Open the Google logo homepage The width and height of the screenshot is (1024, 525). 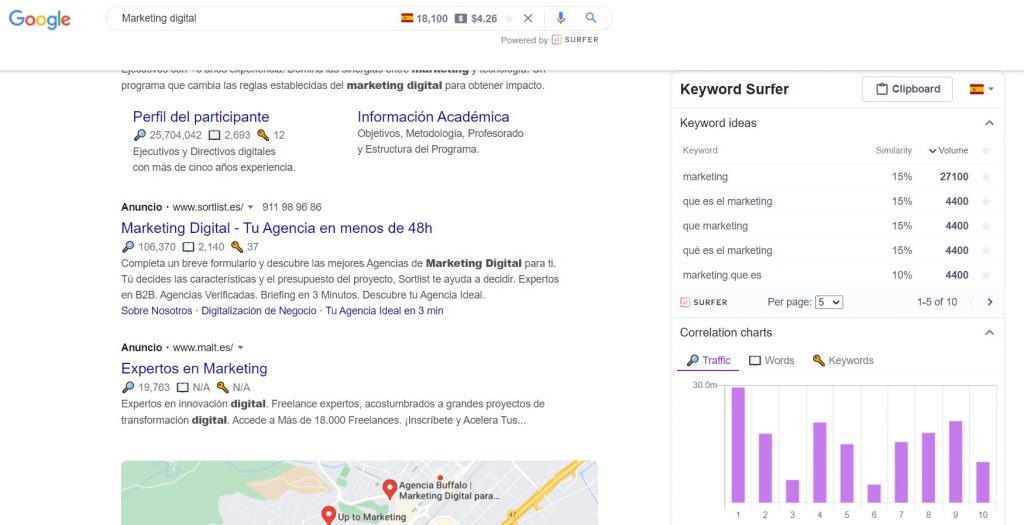tap(39, 20)
